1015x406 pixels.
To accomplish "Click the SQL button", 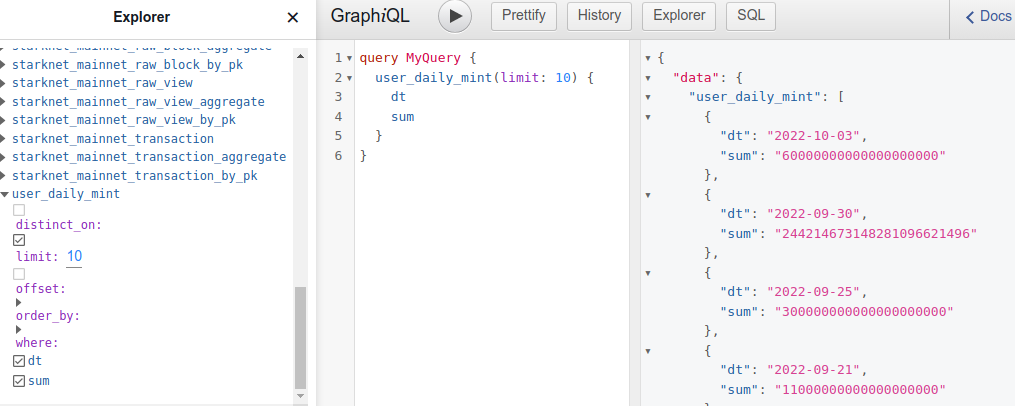I will tap(751, 16).
